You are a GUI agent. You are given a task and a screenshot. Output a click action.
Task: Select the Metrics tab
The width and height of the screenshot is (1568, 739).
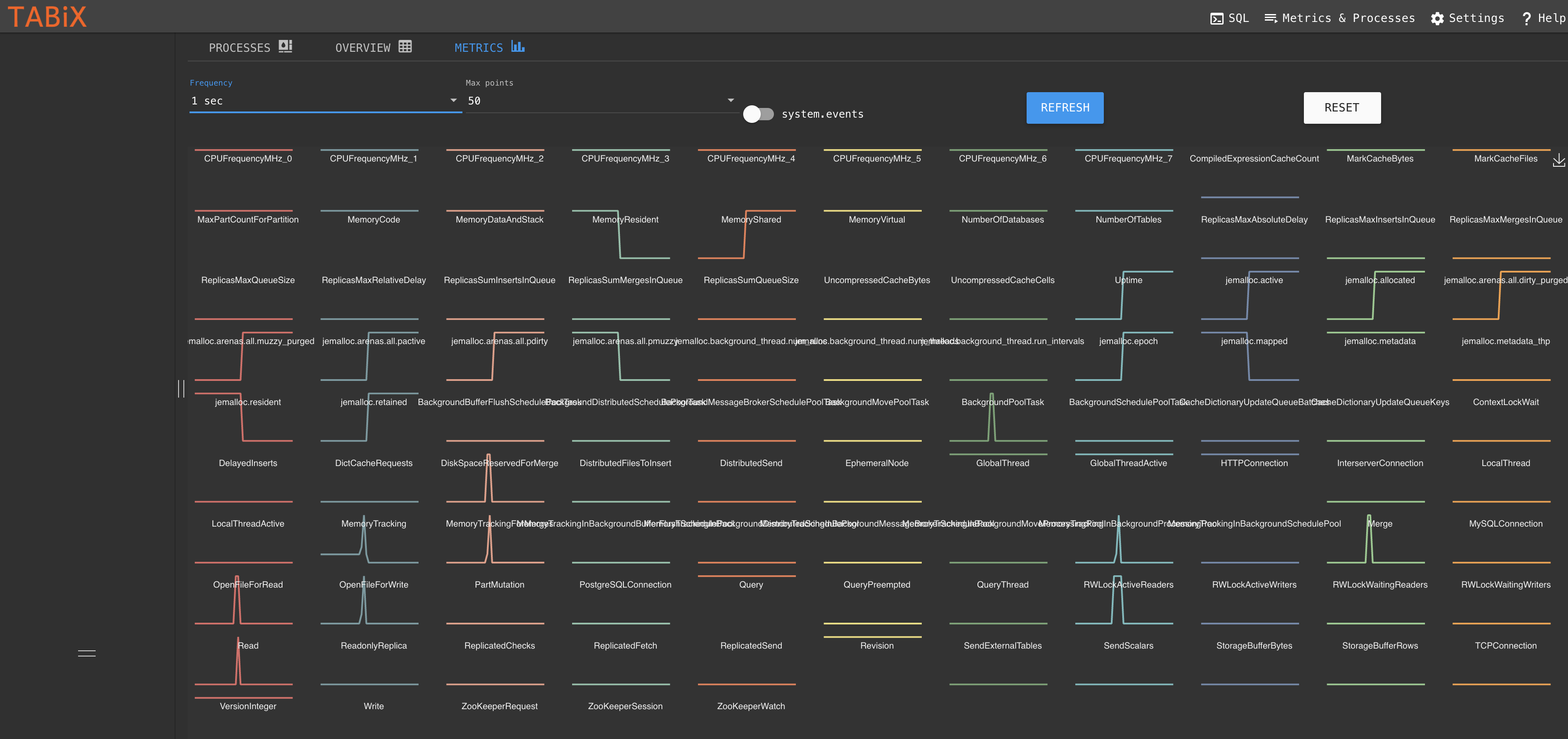(x=489, y=47)
